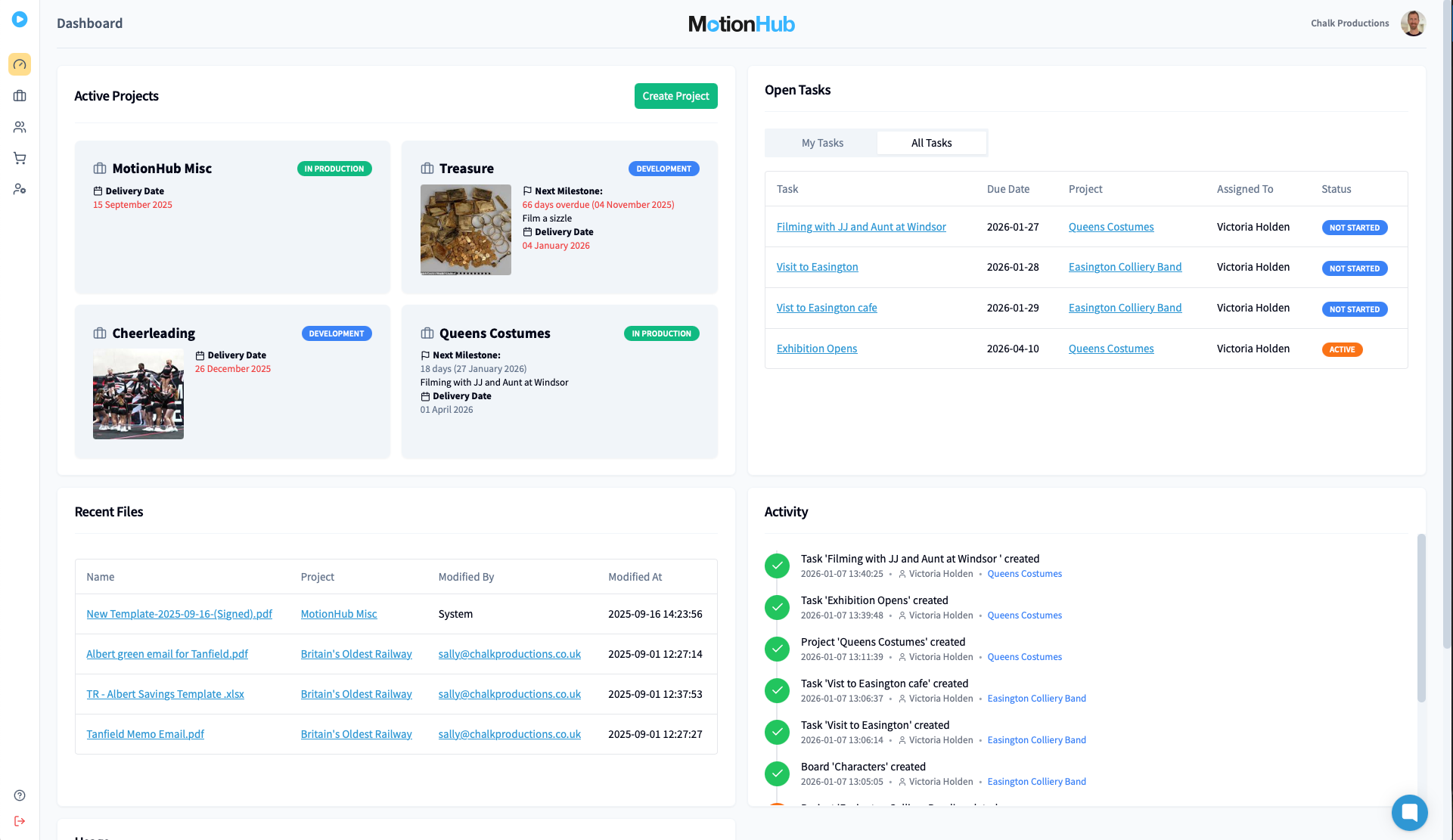Click the red logout icon

[20, 821]
